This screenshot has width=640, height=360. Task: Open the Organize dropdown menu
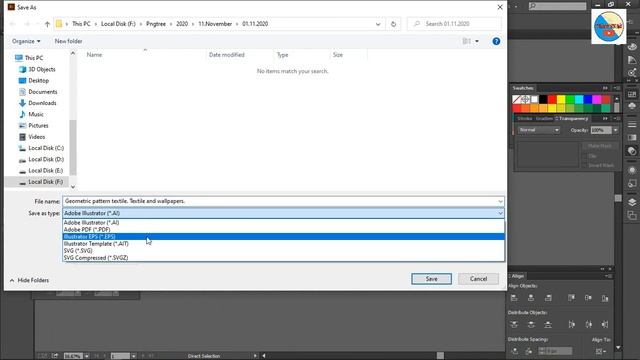(x=26, y=41)
